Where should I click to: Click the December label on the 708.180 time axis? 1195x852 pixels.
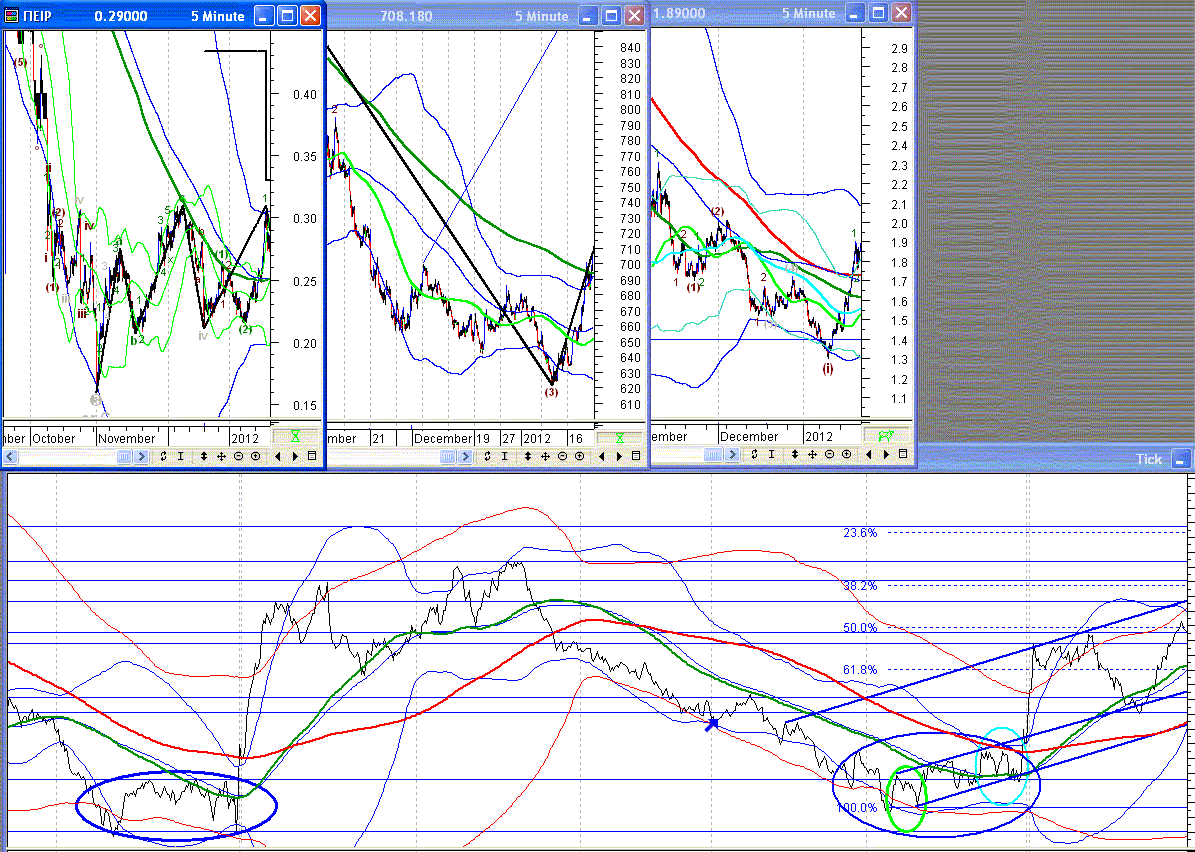pyautogui.click(x=443, y=438)
